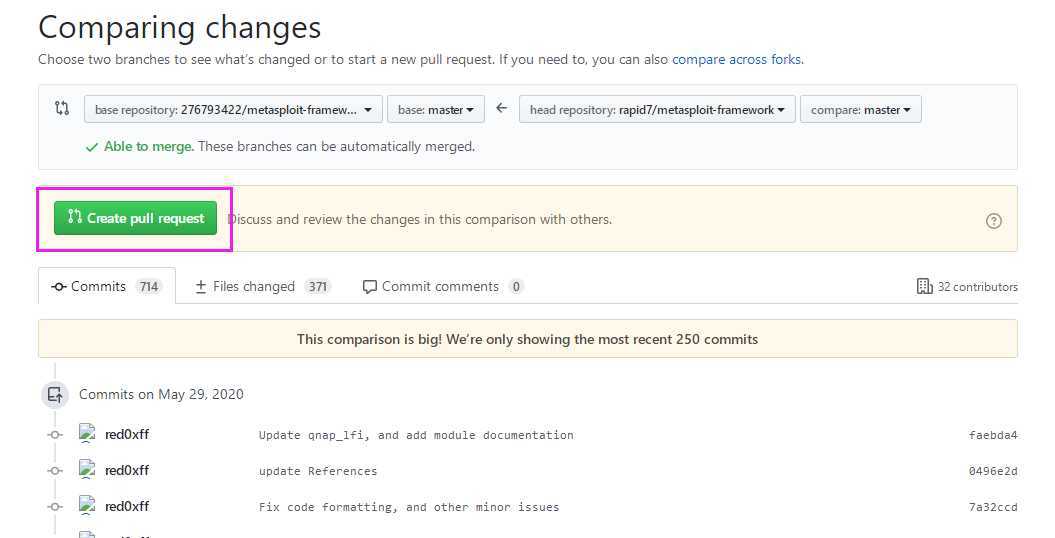Open the compare: master branch dropdown
1055x538 pixels.
tap(860, 109)
